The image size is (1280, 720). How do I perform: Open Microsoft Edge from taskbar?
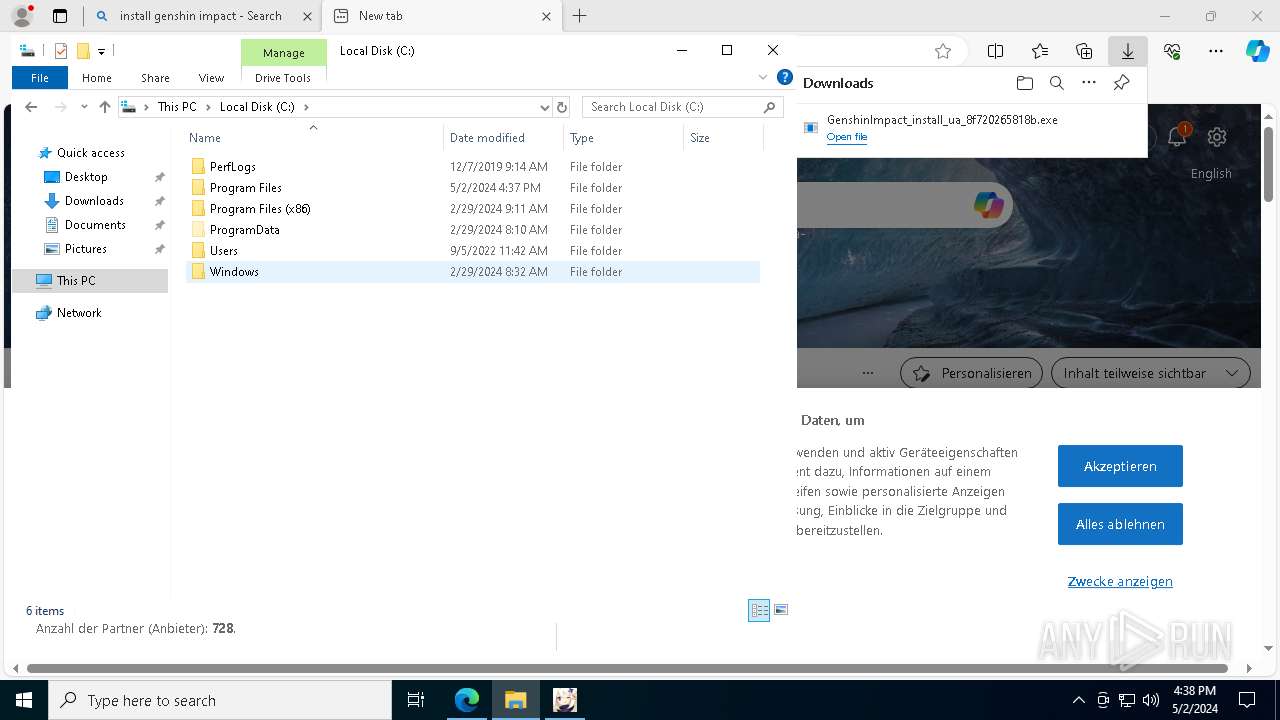coord(467,700)
